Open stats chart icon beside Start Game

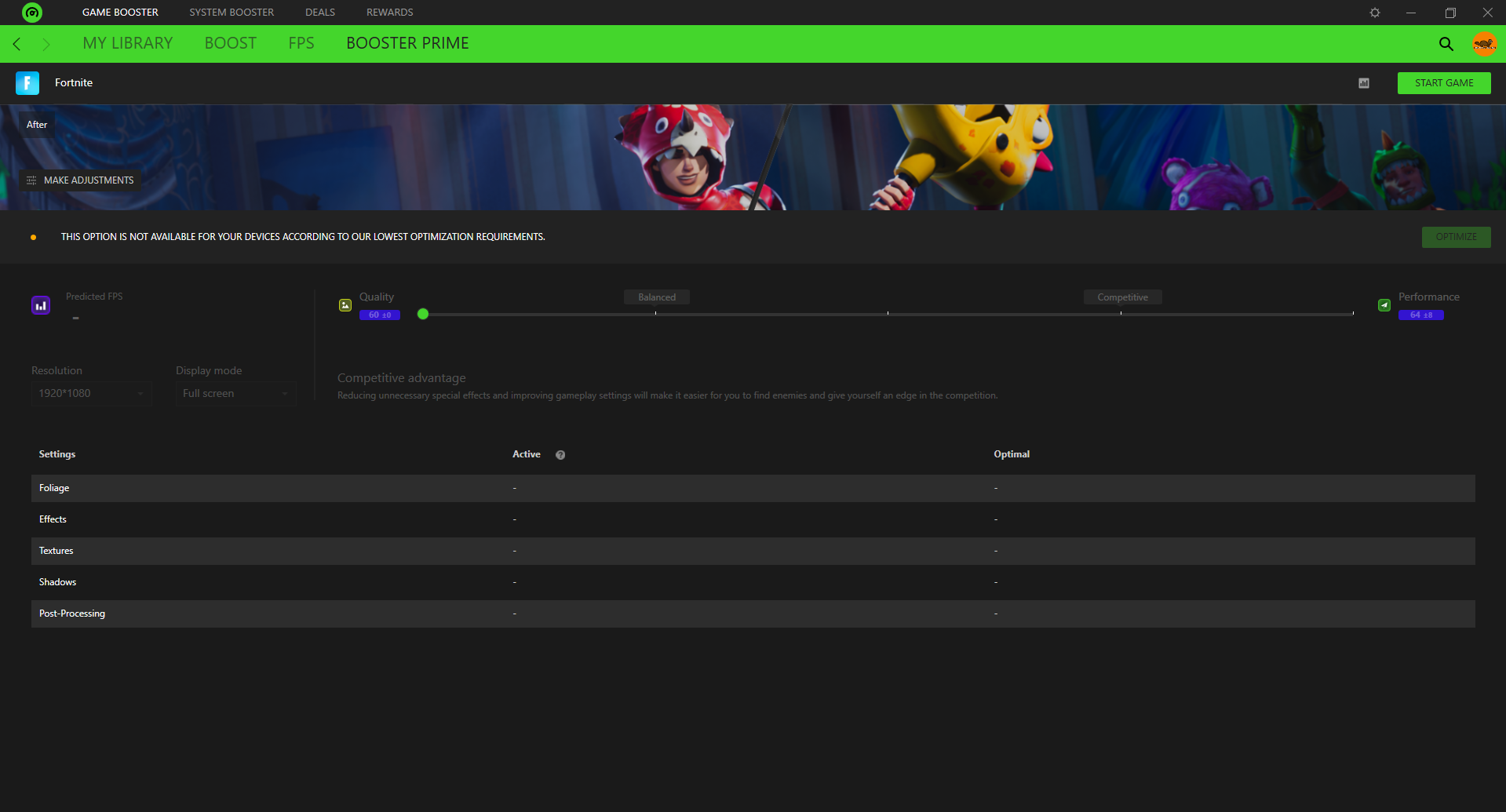pos(1364,83)
